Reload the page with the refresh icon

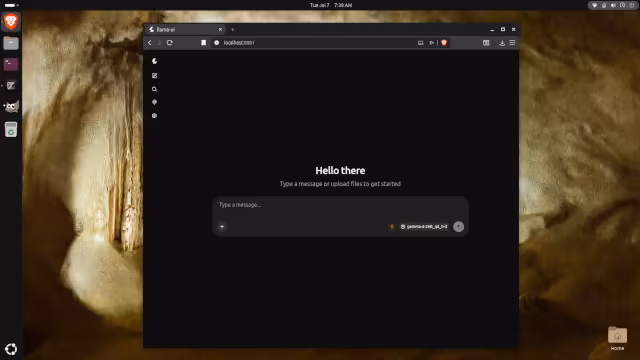pos(170,42)
